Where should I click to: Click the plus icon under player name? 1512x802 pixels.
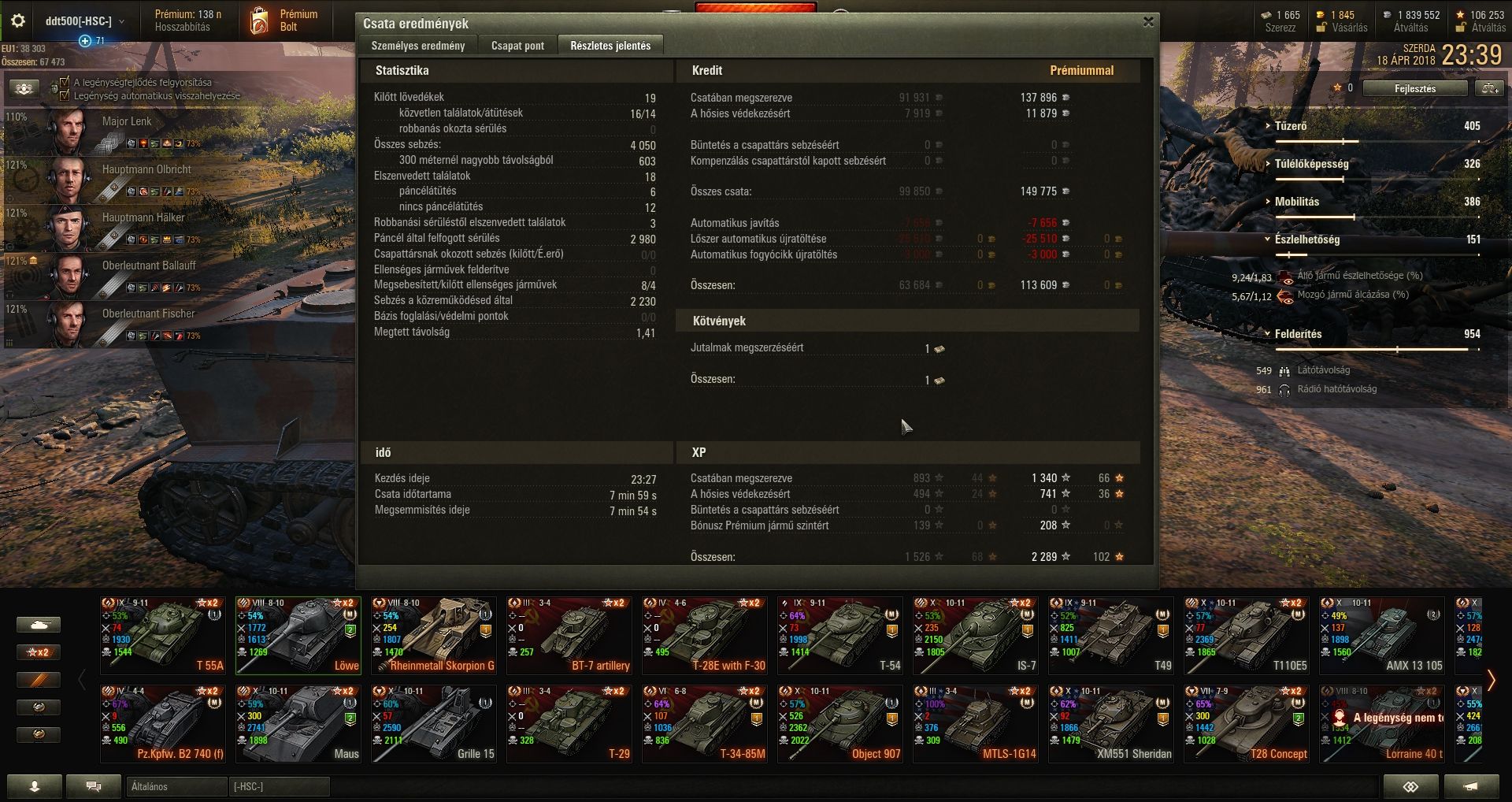click(85, 41)
